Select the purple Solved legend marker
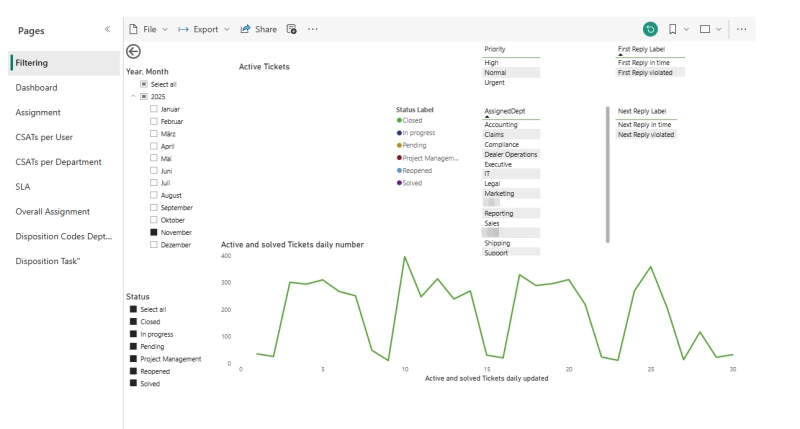This screenshot has height=429, width=800. [399, 183]
